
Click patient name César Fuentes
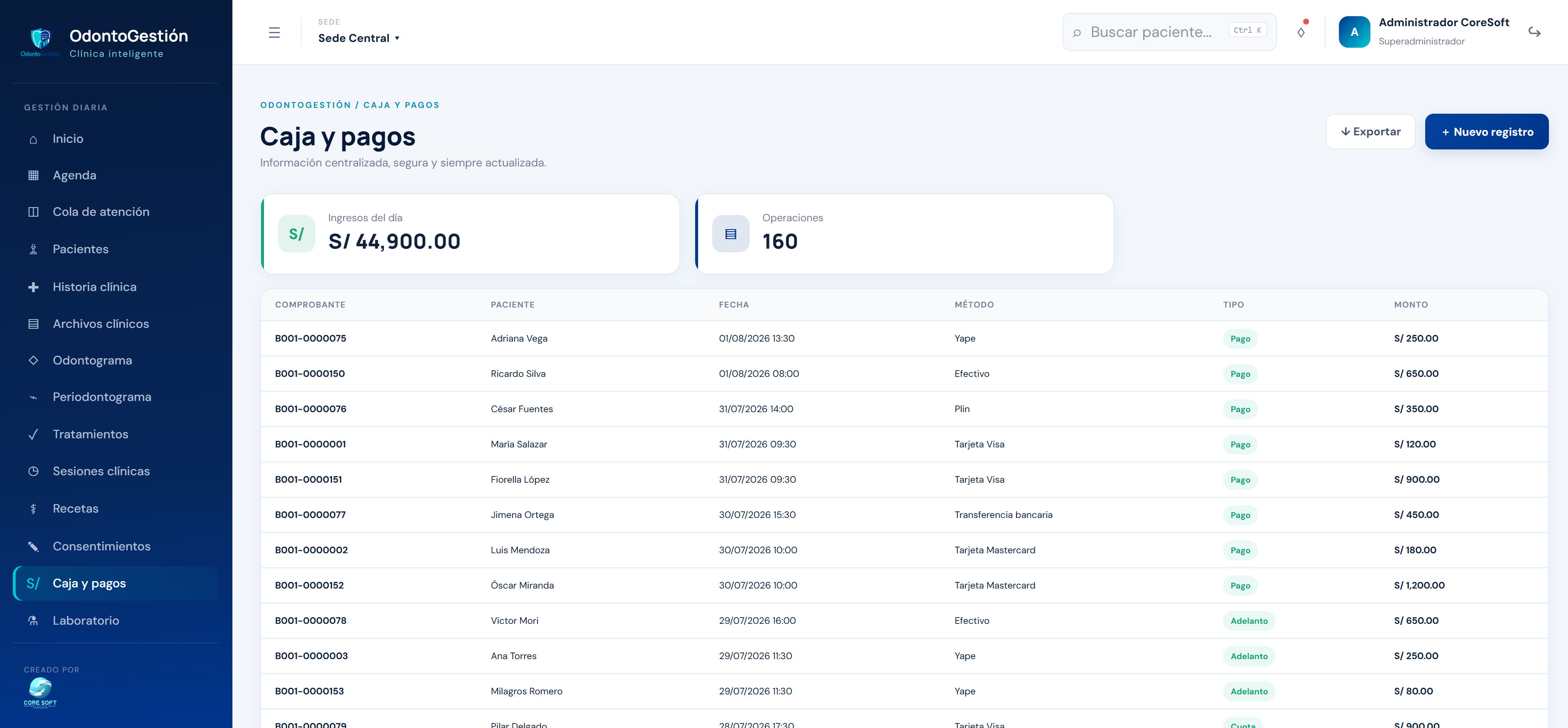pyautogui.click(x=522, y=409)
